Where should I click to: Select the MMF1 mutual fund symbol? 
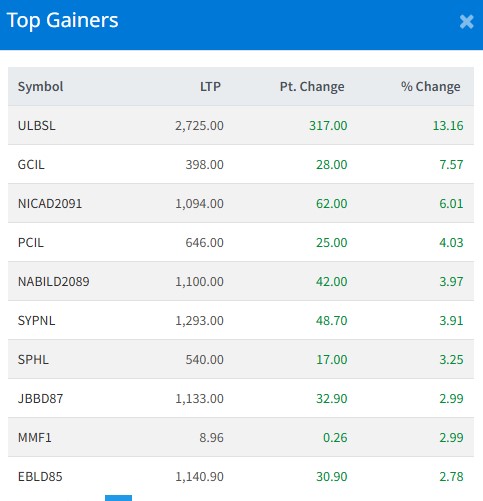tap(35, 438)
